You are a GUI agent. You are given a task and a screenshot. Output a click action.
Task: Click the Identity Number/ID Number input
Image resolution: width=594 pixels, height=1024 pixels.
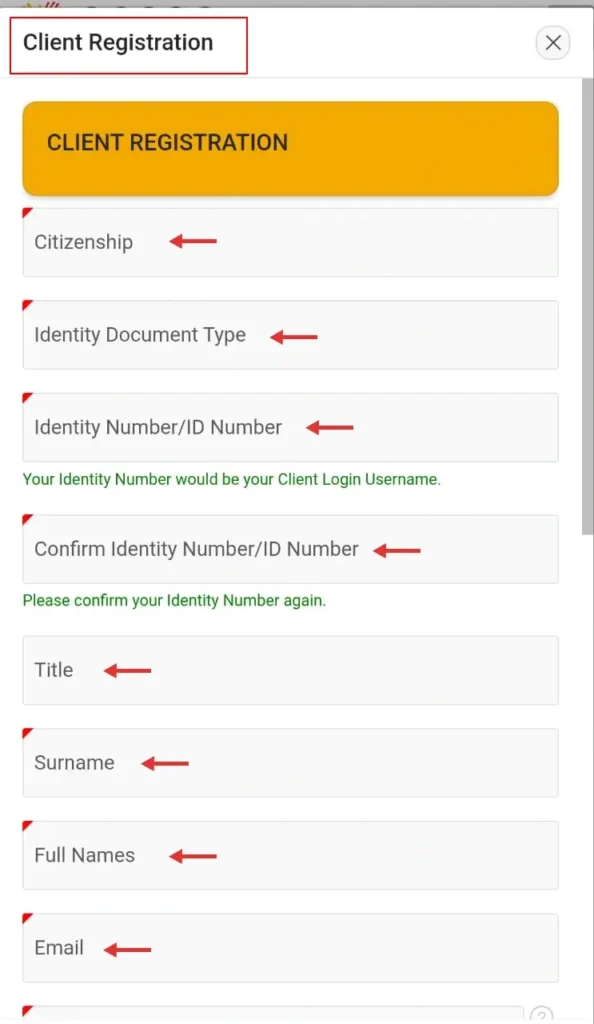click(290, 427)
